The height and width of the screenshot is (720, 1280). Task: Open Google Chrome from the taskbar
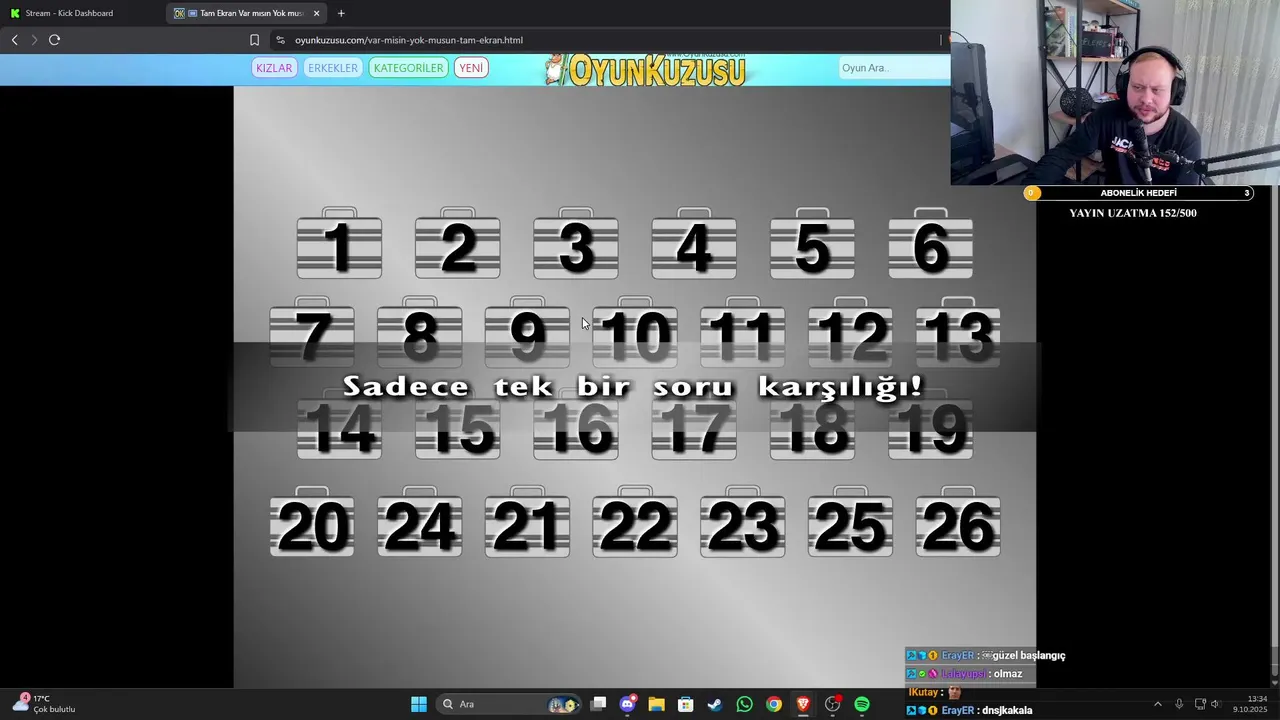tap(773, 704)
